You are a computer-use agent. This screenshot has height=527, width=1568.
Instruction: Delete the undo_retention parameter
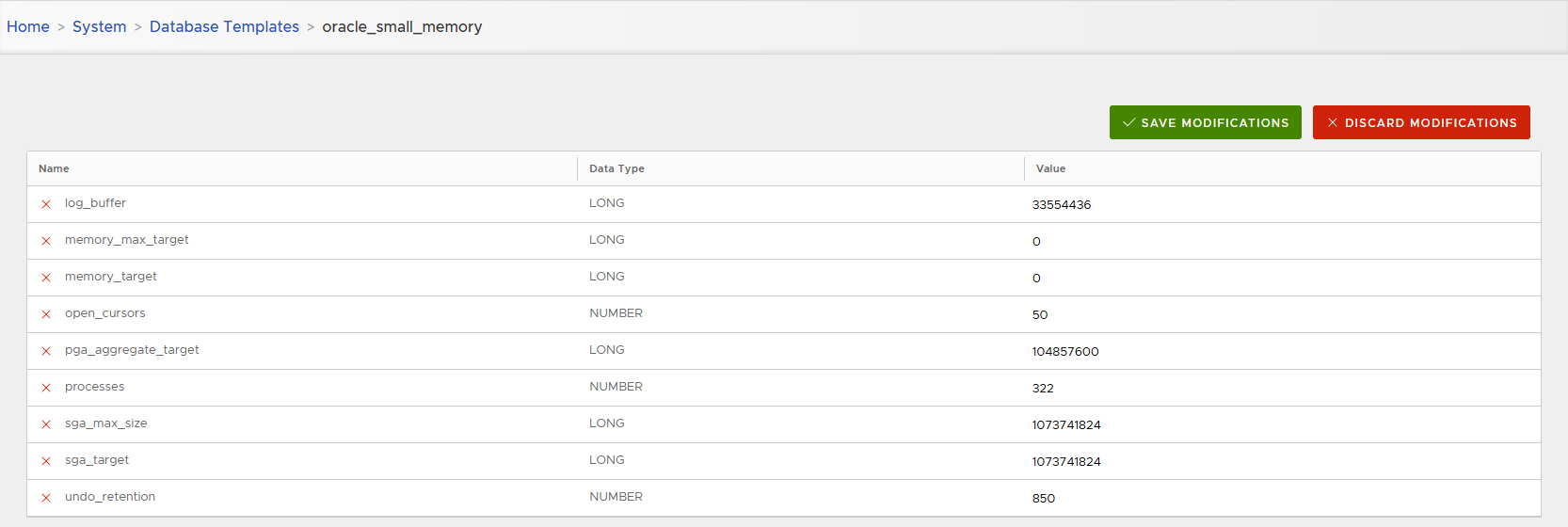coord(46,498)
